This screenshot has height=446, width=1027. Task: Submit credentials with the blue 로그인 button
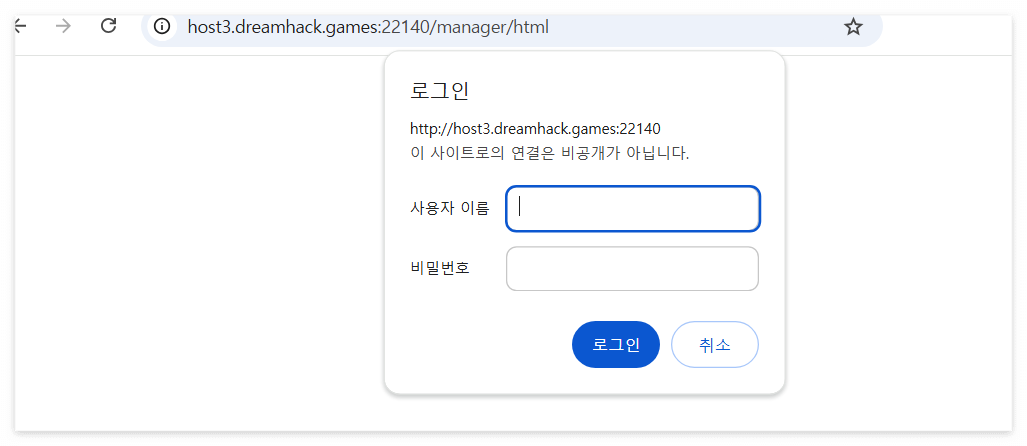tap(616, 344)
